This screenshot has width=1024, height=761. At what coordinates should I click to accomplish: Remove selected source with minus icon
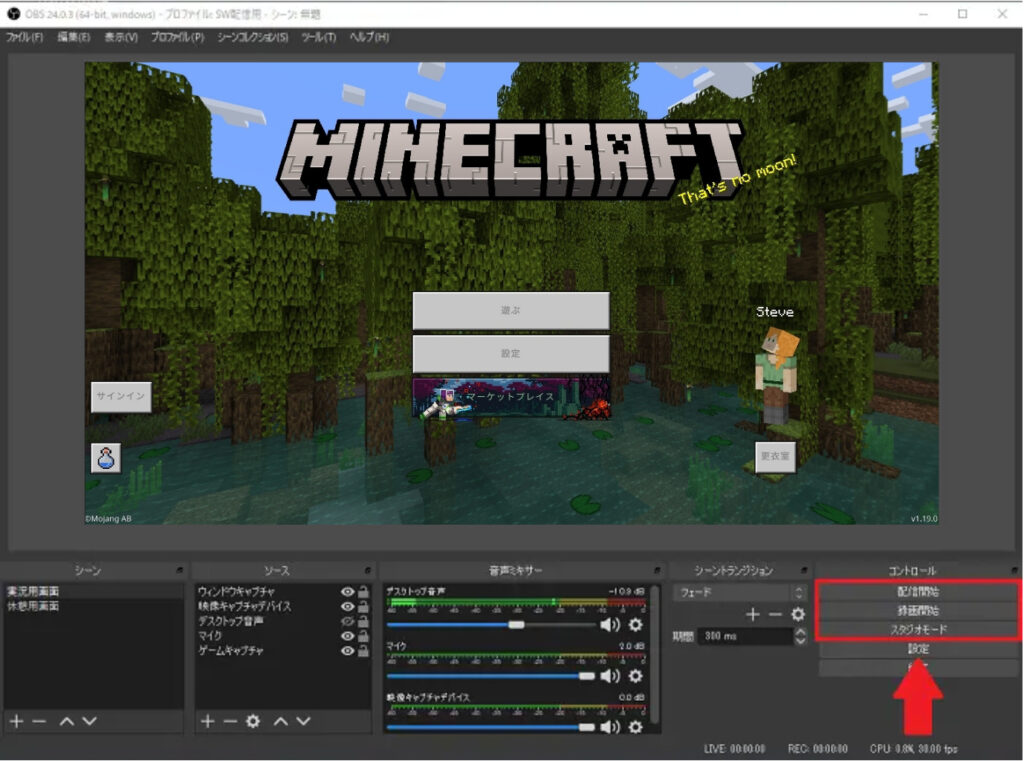coord(230,721)
